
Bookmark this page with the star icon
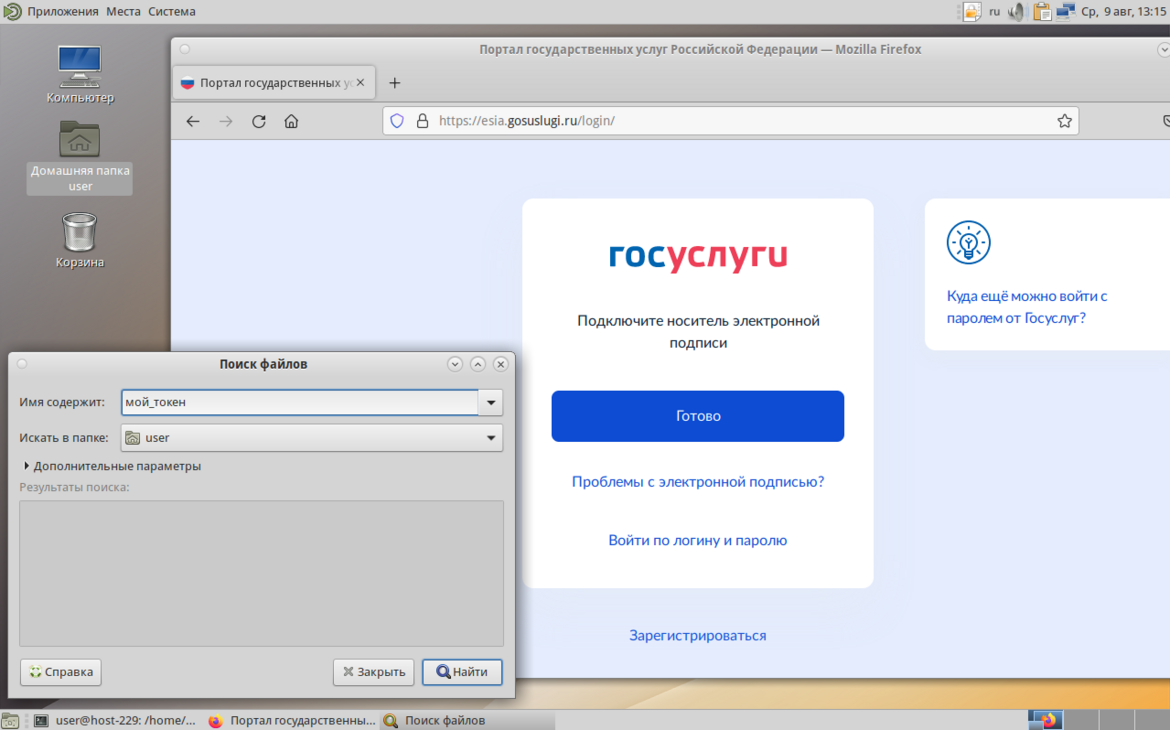(x=1064, y=121)
